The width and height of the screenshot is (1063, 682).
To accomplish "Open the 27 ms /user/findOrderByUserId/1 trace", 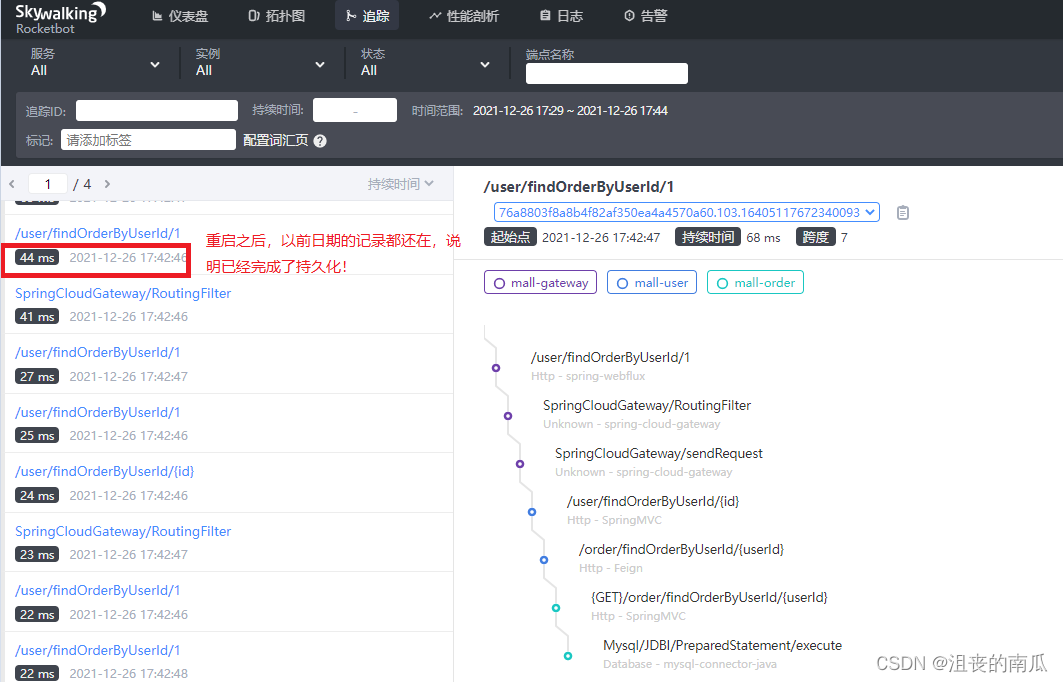I will (228, 363).
